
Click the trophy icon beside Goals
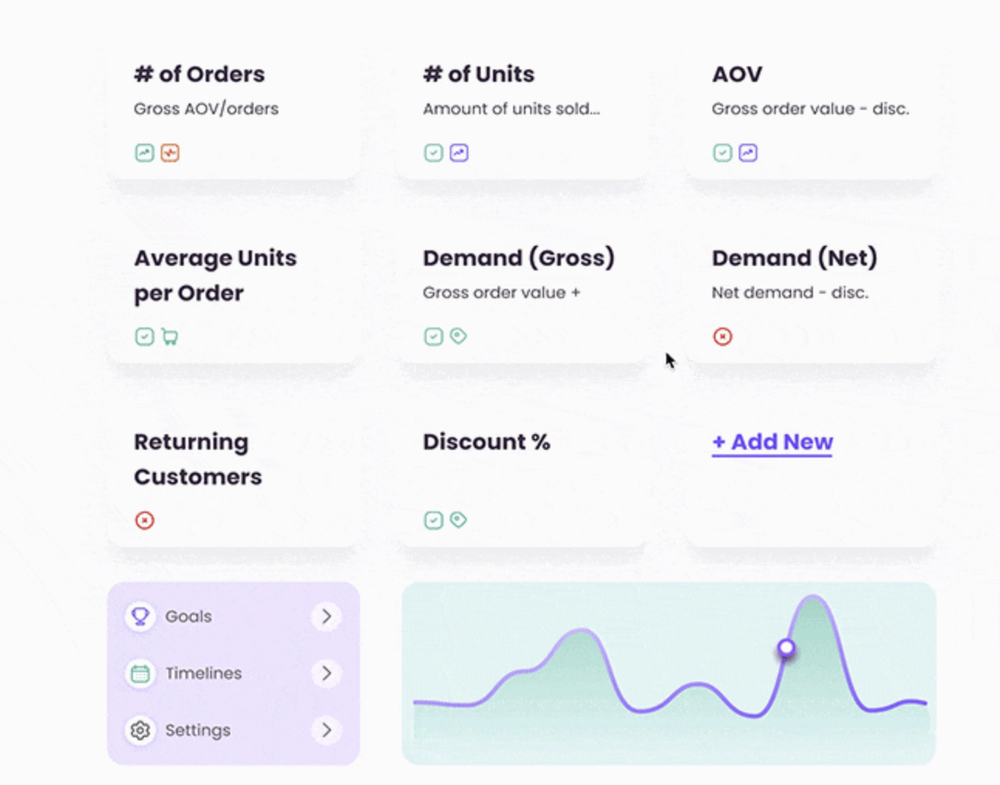(x=140, y=617)
